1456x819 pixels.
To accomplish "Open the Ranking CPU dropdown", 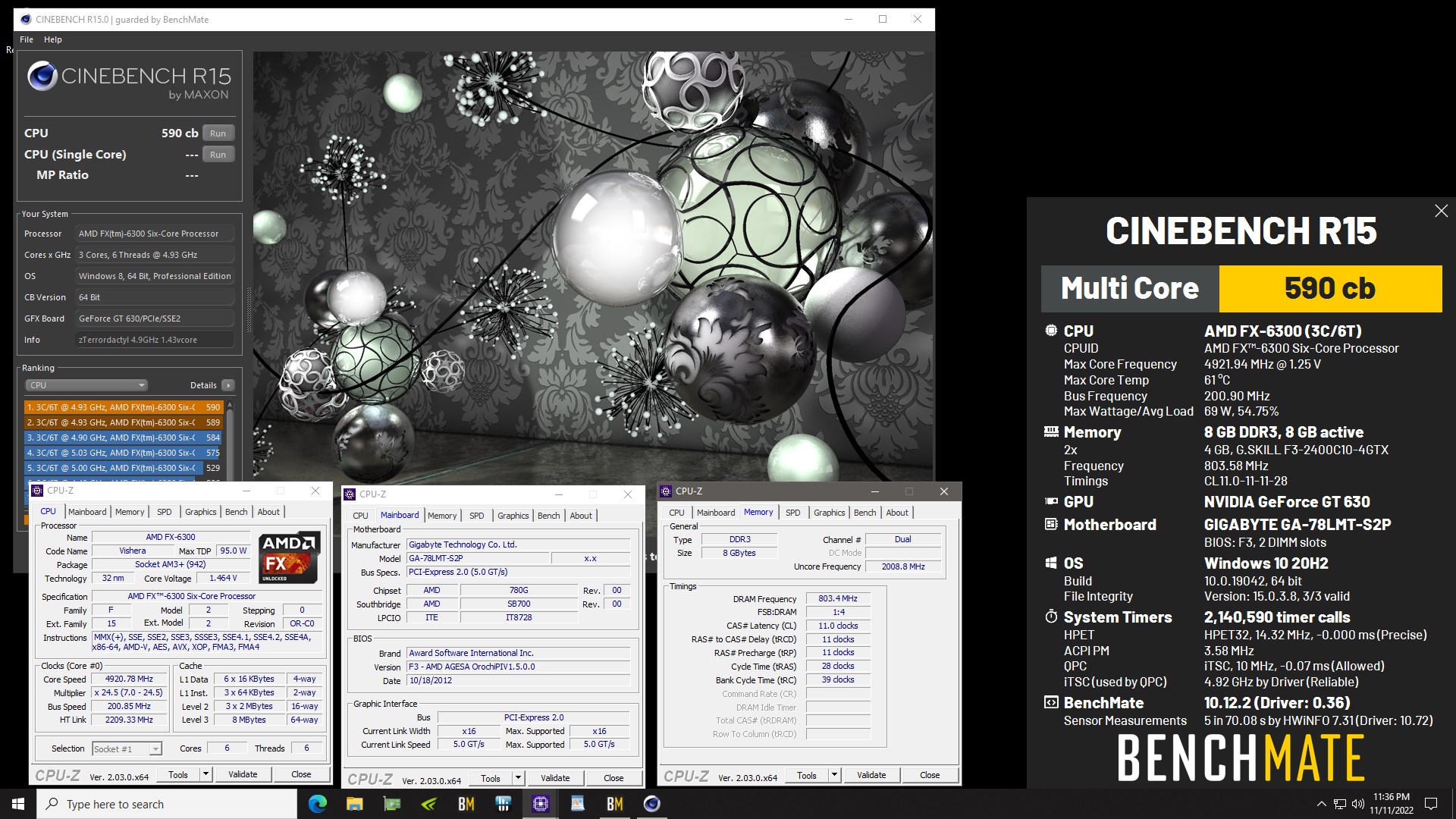I will pyautogui.click(x=86, y=385).
